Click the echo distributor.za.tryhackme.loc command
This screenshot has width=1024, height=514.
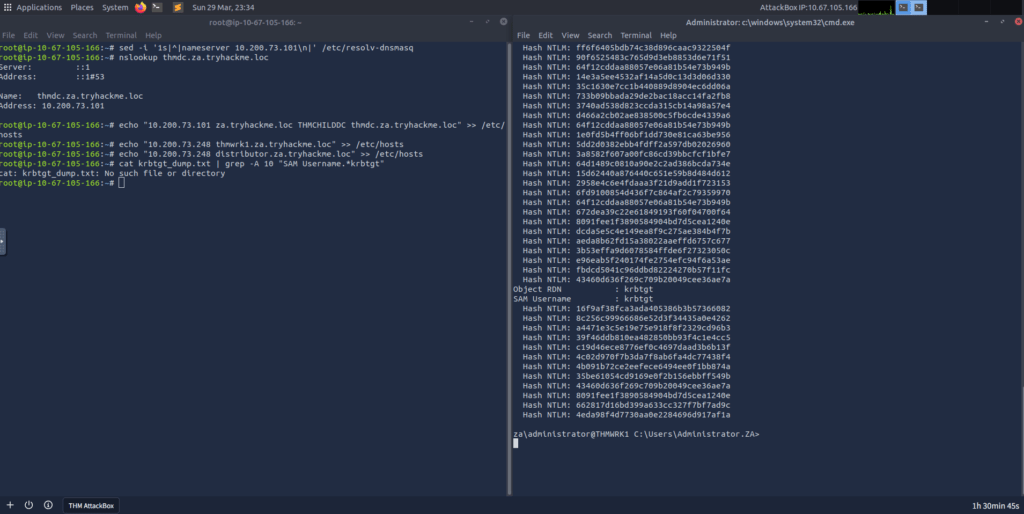pos(271,154)
